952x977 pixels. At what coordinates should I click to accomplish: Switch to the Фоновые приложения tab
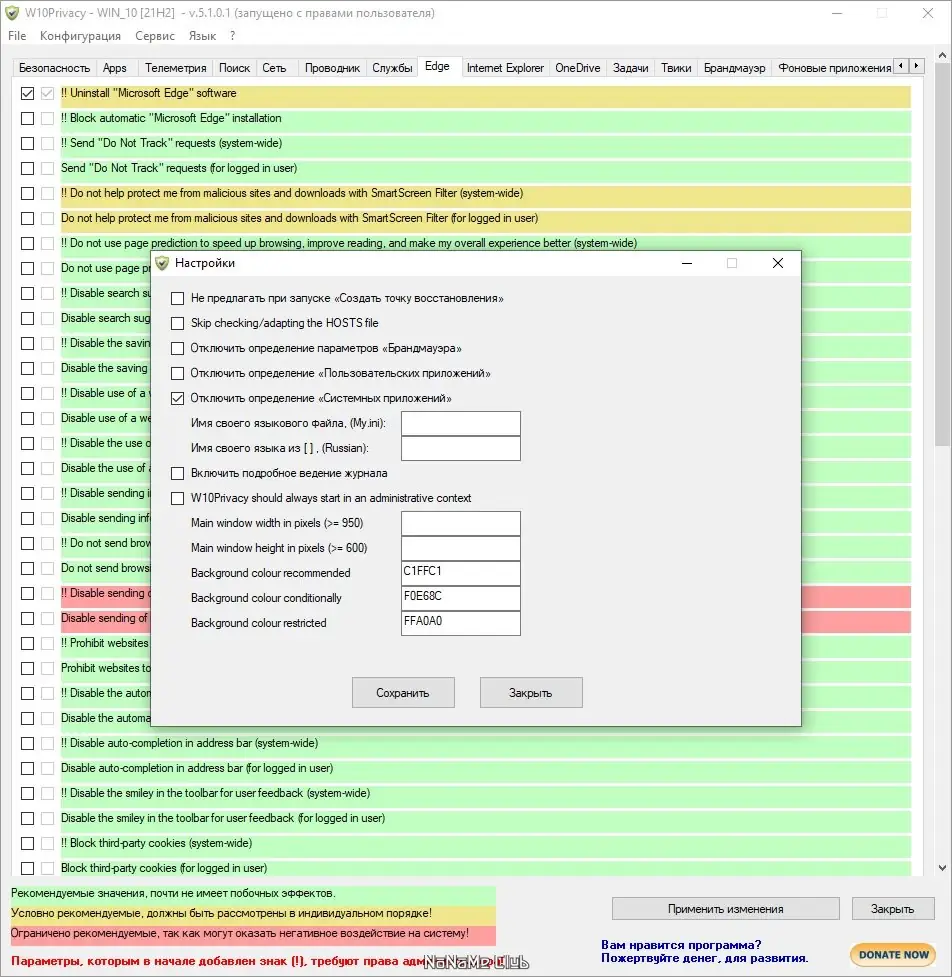click(x=834, y=68)
